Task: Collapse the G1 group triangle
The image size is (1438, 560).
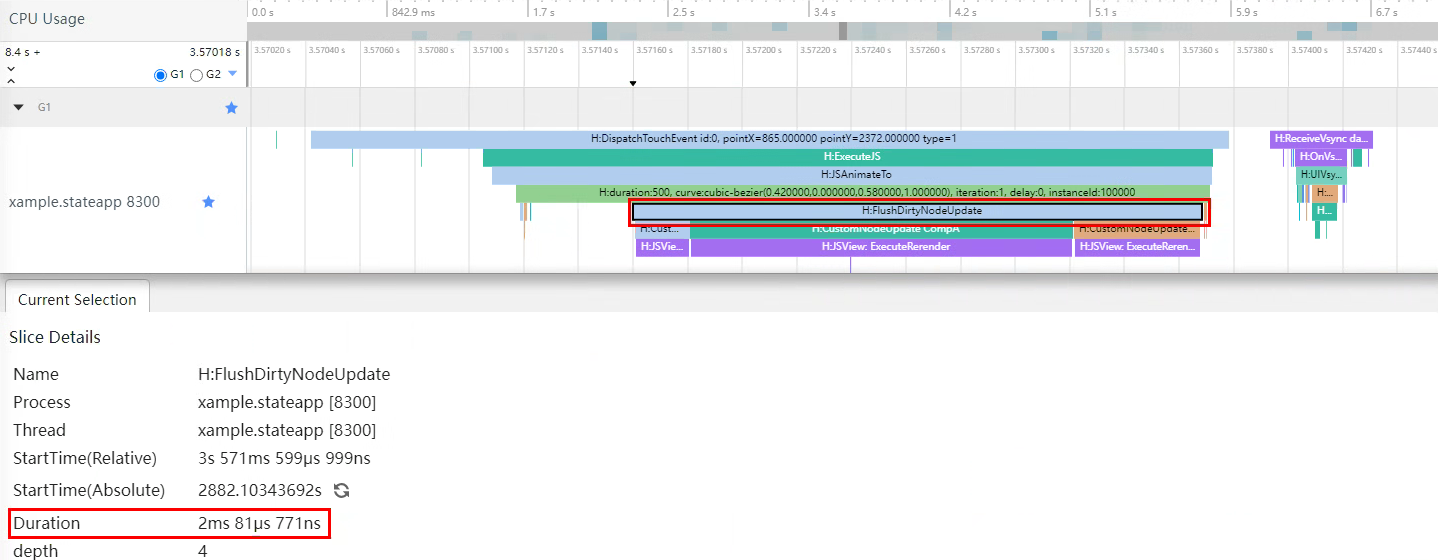Action: click(18, 107)
